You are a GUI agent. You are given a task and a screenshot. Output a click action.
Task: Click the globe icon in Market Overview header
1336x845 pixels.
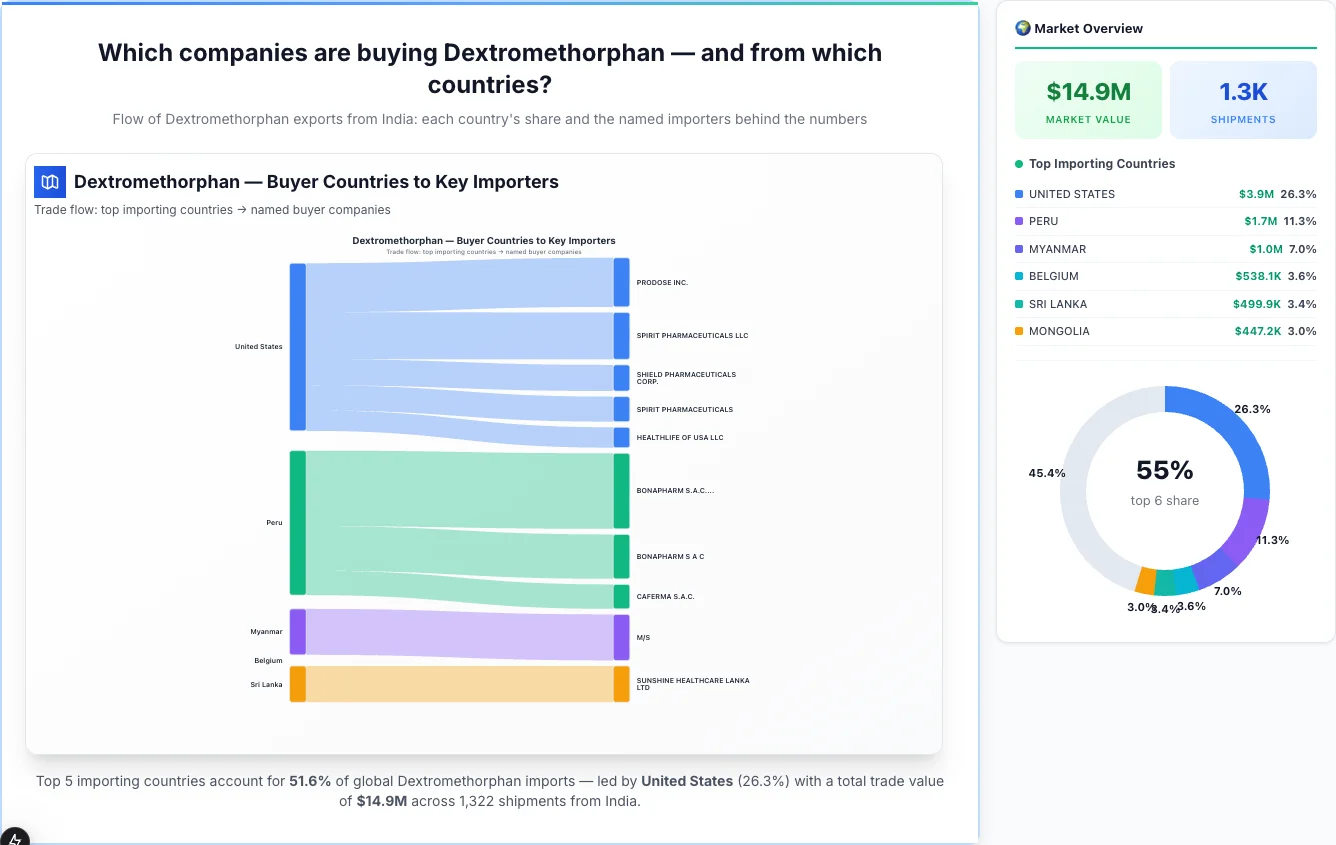[1022, 27]
